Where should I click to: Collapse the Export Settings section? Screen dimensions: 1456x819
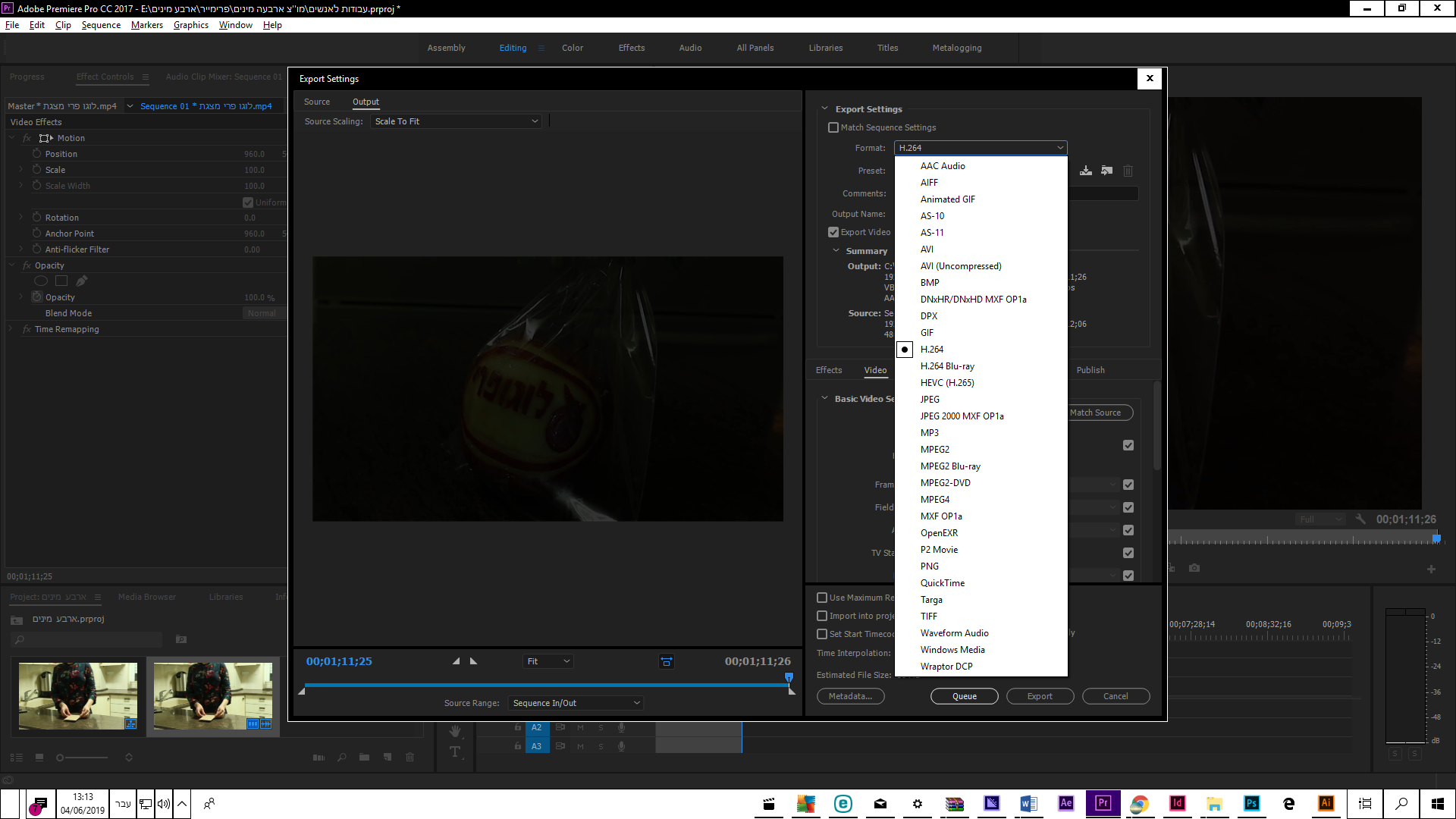tap(824, 108)
